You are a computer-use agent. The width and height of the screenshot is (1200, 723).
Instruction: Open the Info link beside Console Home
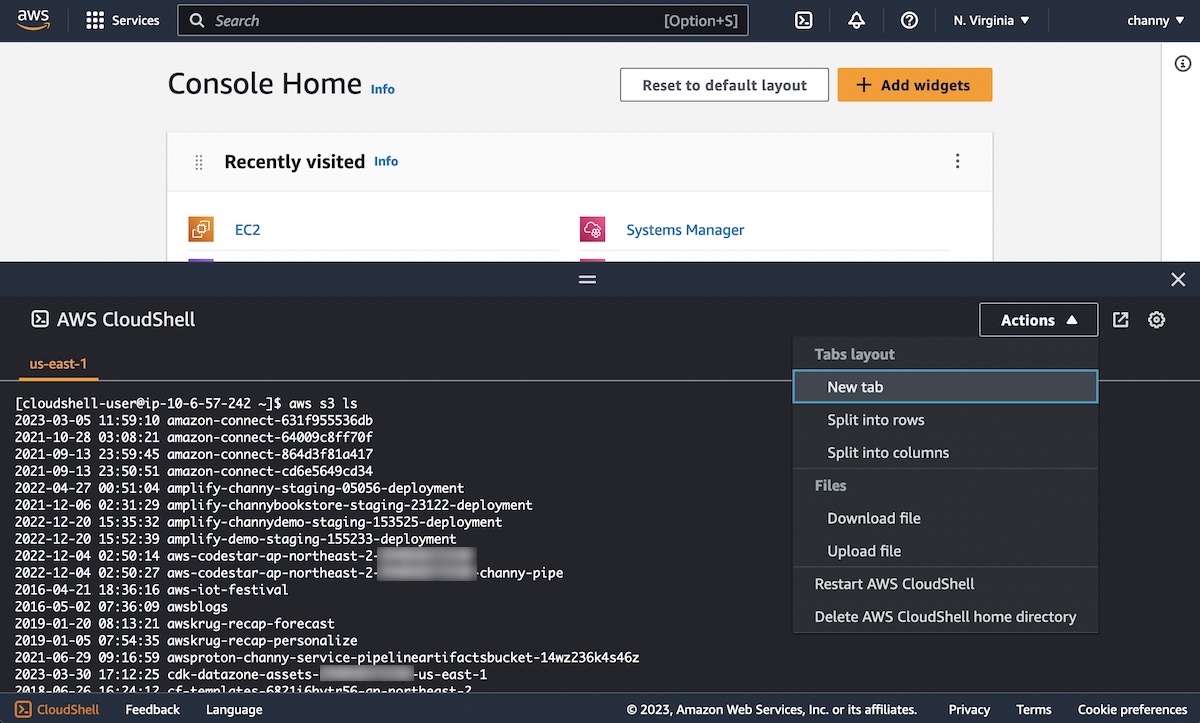382,89
